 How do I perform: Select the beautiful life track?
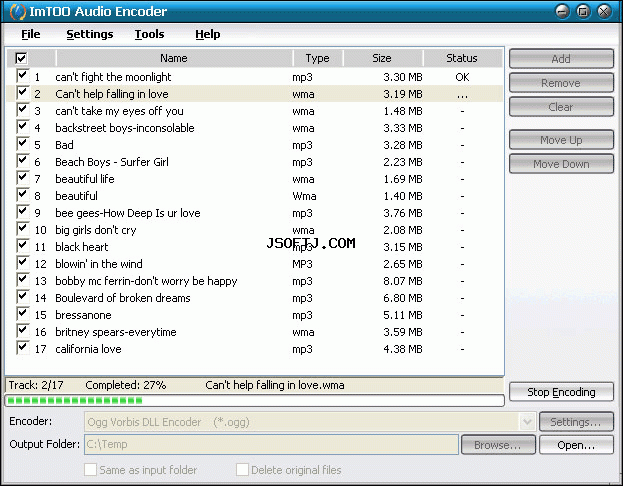click(254, 179)
